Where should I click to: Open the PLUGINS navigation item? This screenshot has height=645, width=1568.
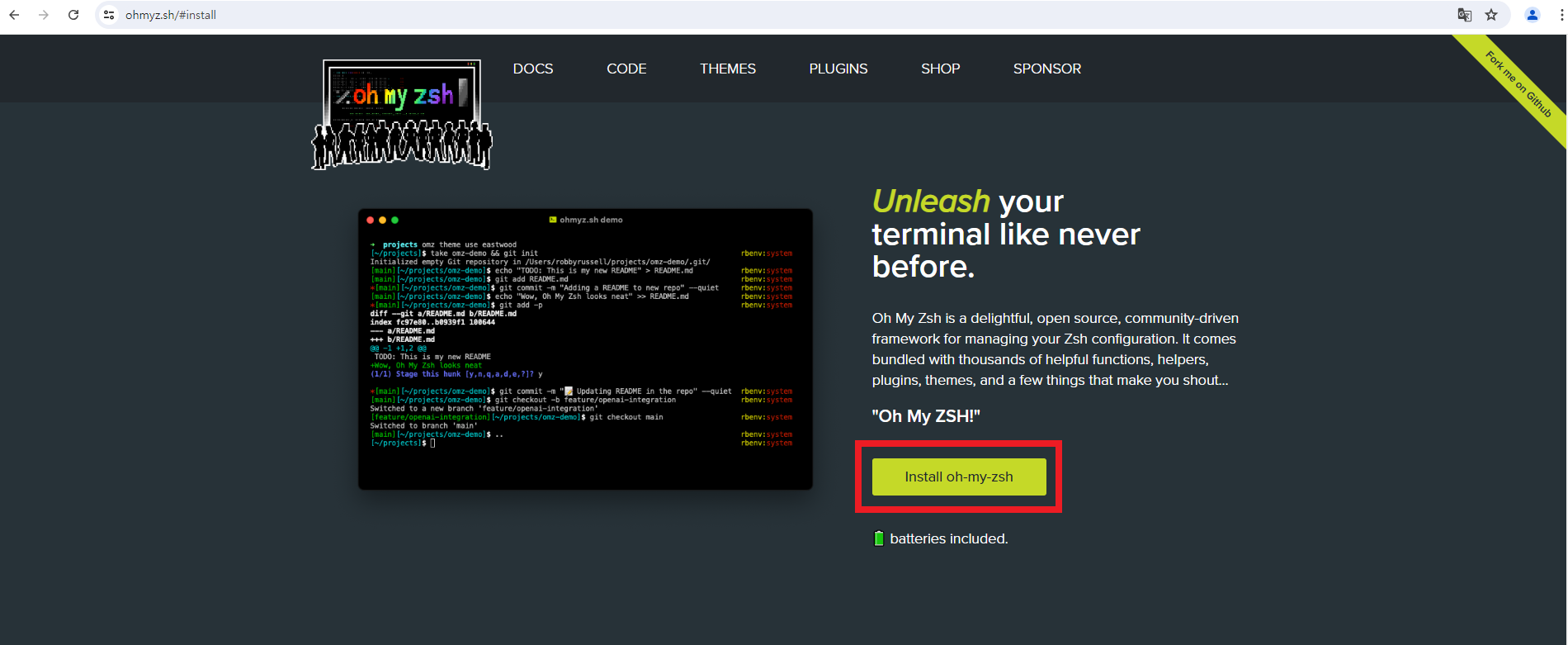click(x=838, y=69)
